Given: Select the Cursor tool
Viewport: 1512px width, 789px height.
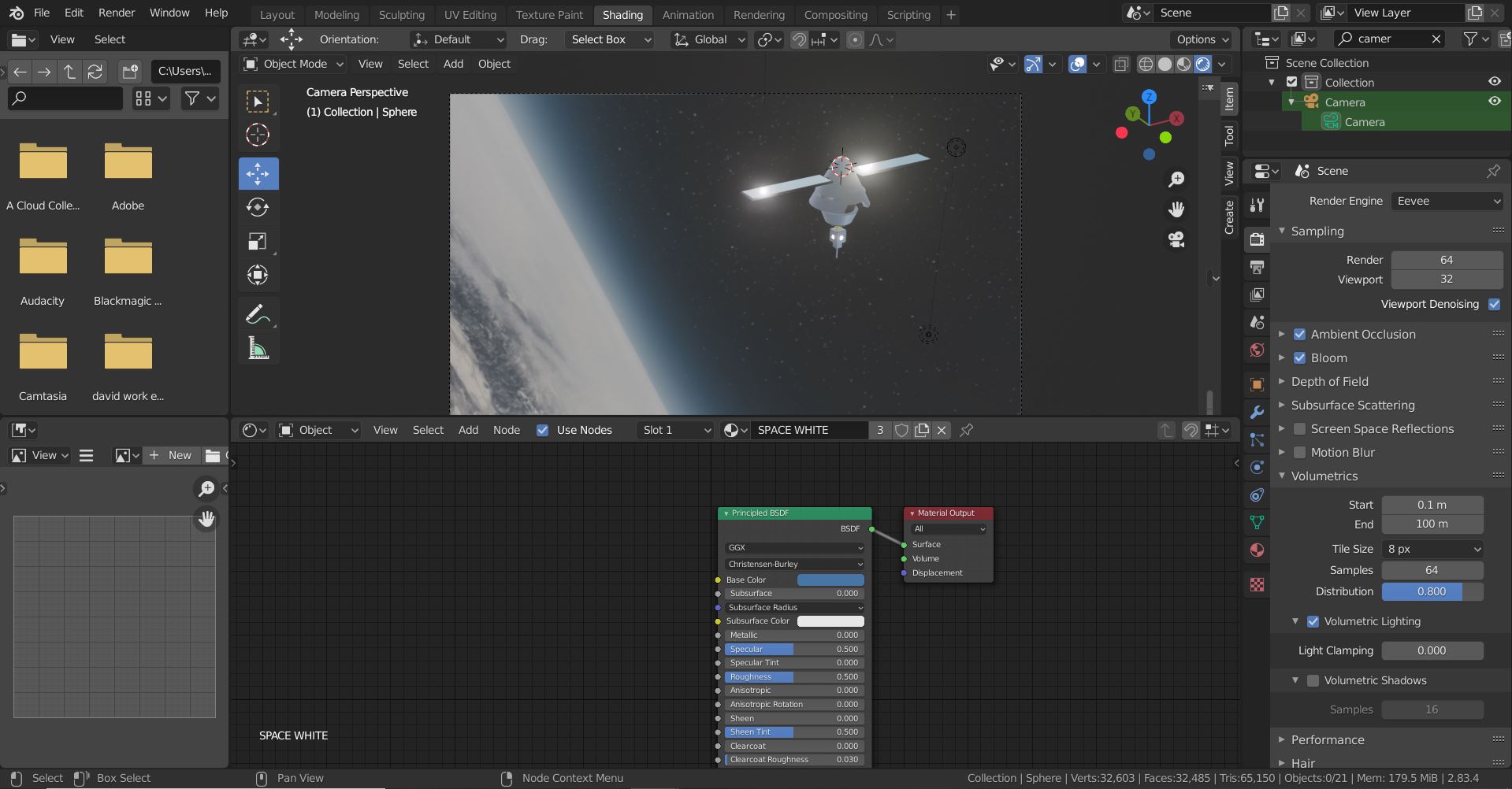Looking at the screenshot, I should (258, 135).
